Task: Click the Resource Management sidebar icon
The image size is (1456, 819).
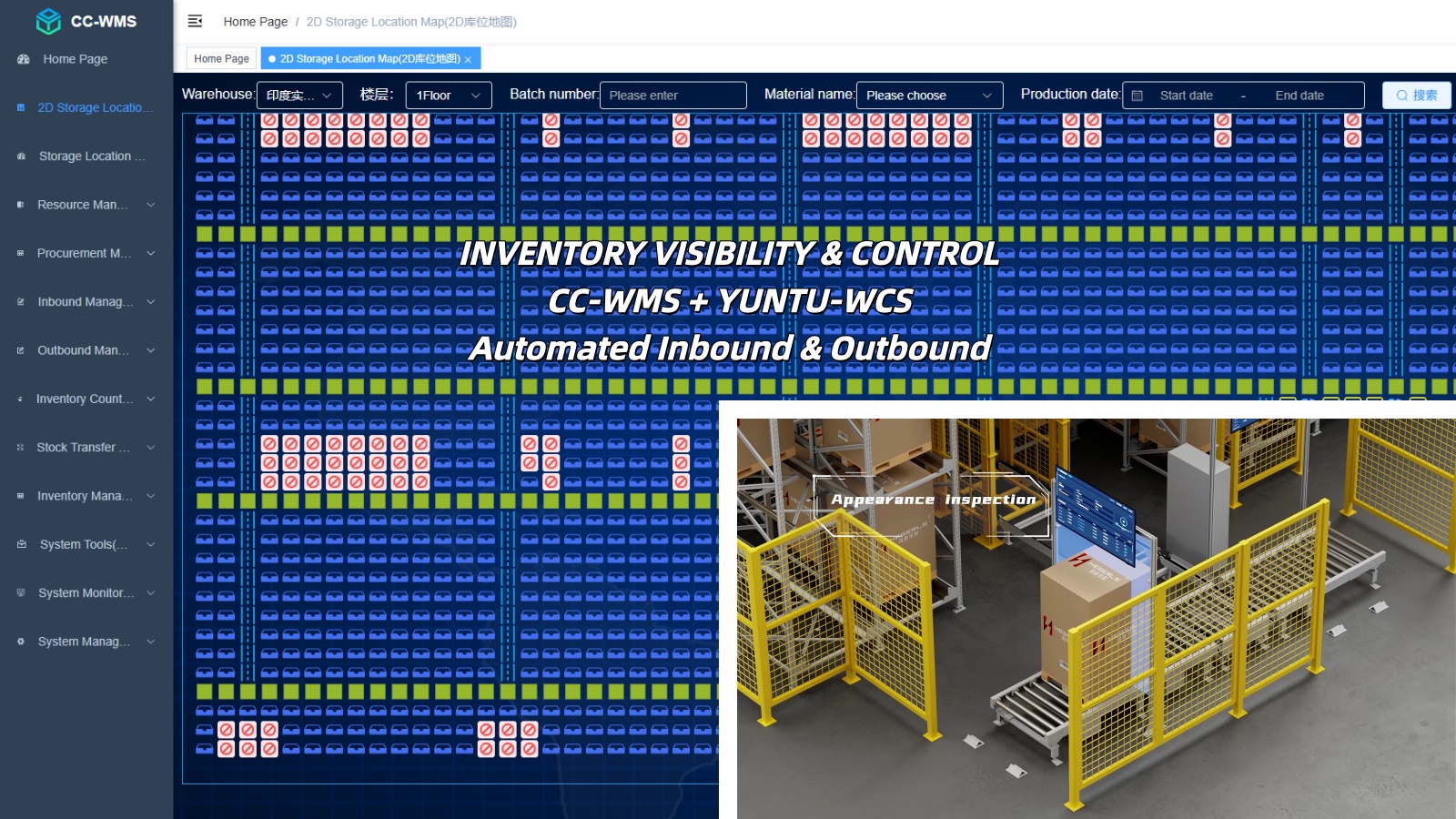Action: pos(21,205)
